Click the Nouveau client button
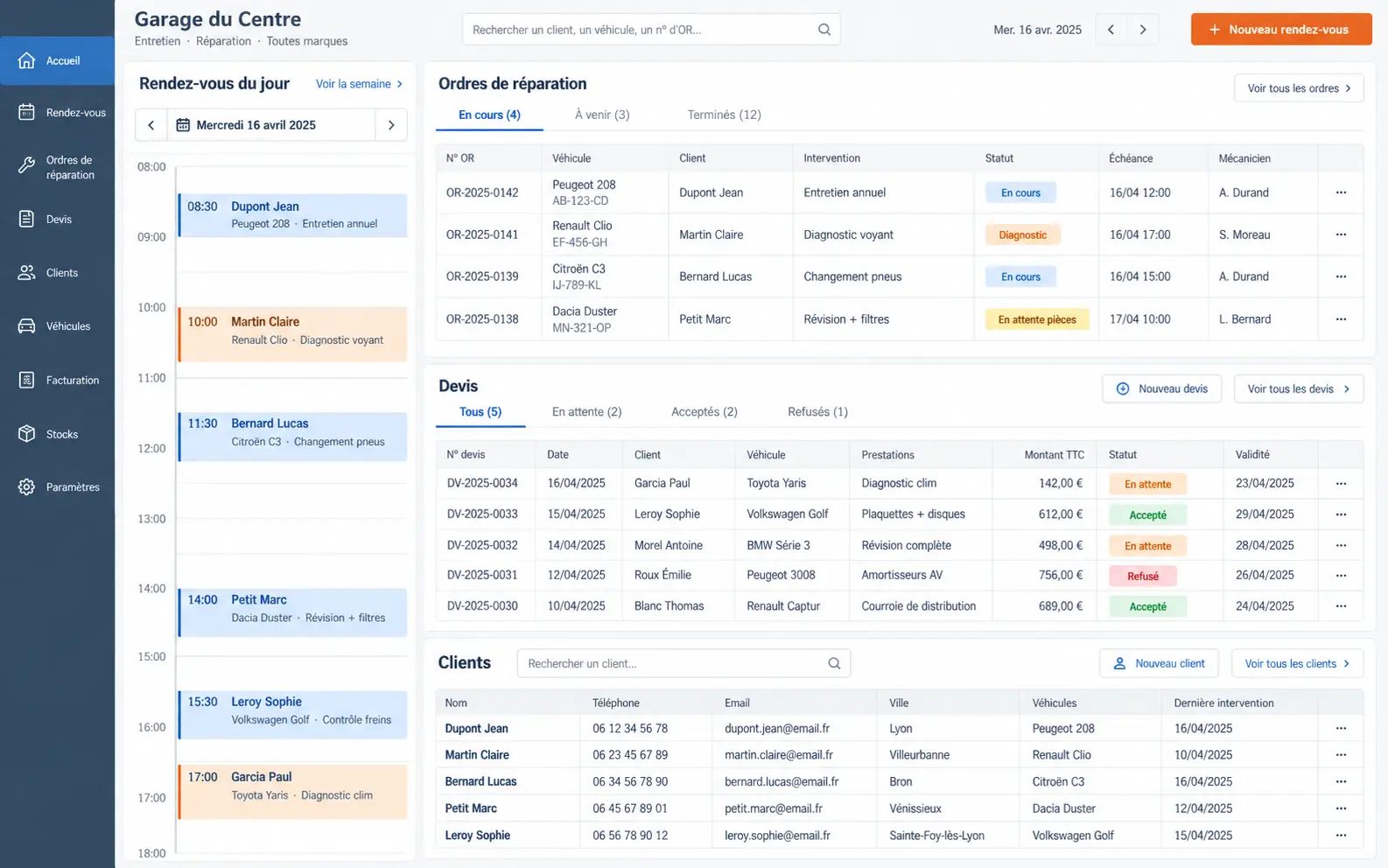 (1160, 663)
